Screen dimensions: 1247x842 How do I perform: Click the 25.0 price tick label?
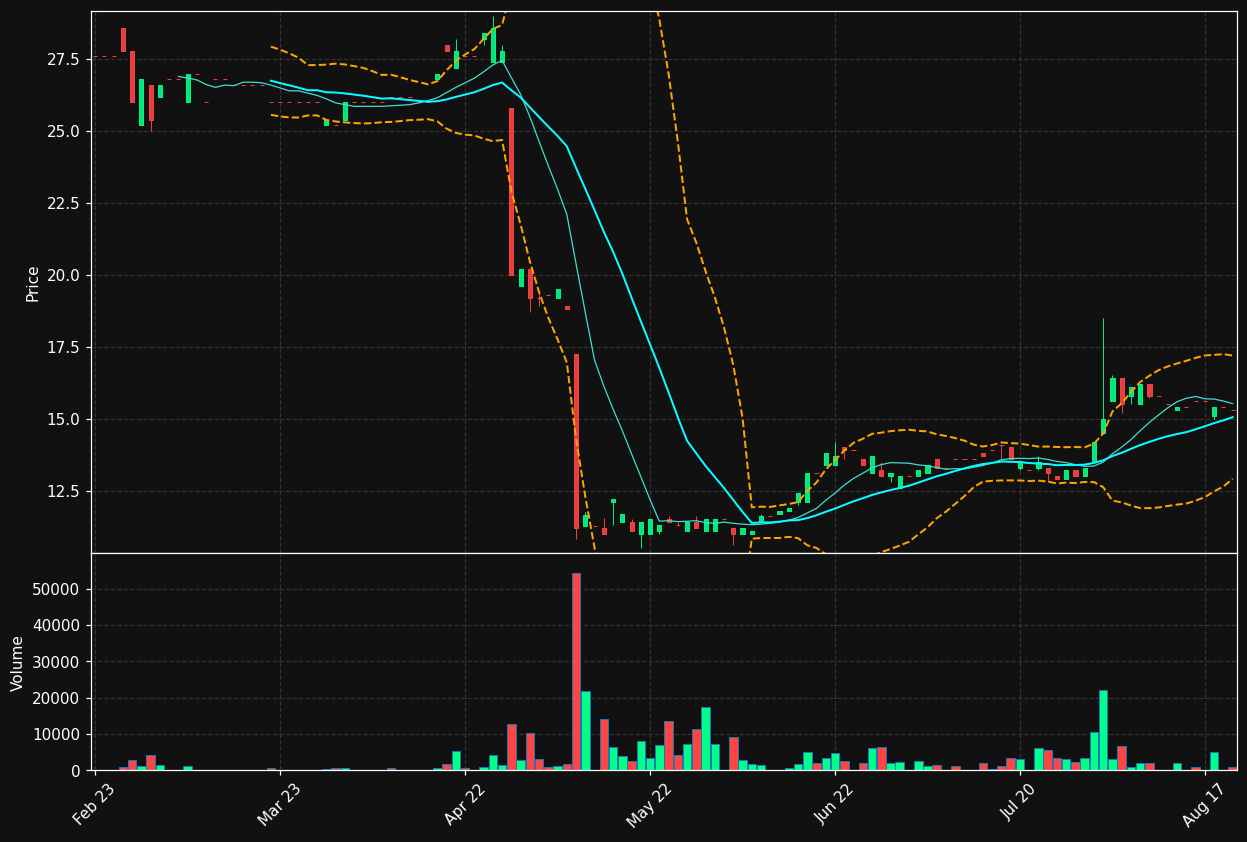tap(62, 132)
